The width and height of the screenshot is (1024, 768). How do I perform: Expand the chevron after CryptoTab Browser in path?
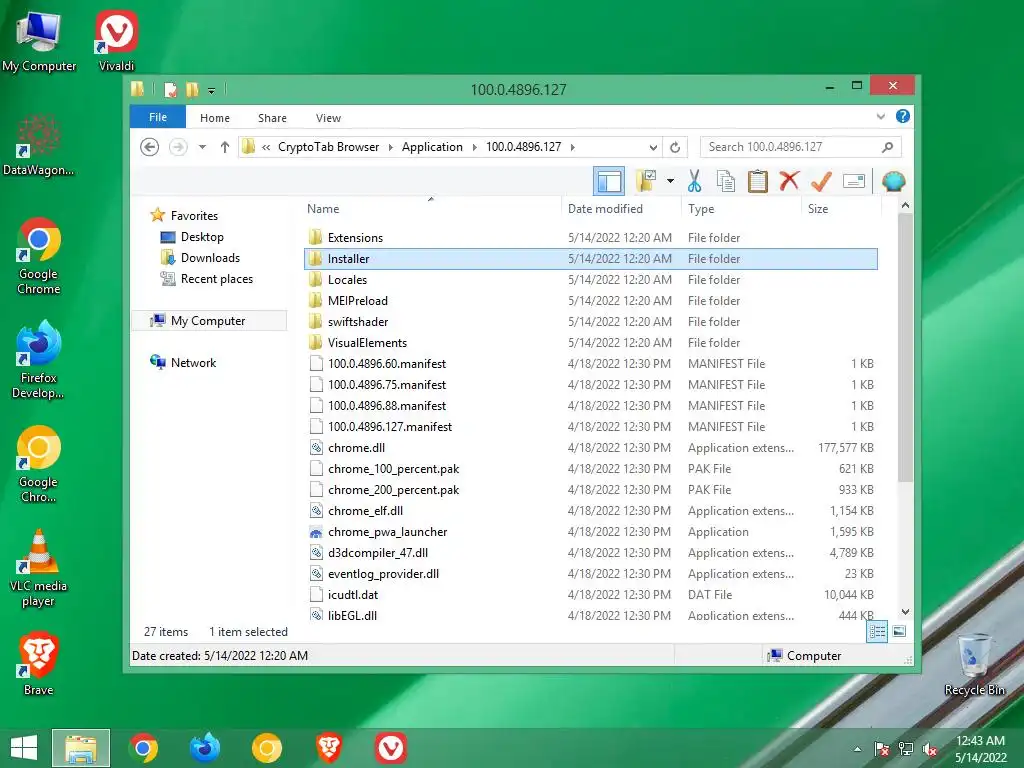(x=391, y=147)
